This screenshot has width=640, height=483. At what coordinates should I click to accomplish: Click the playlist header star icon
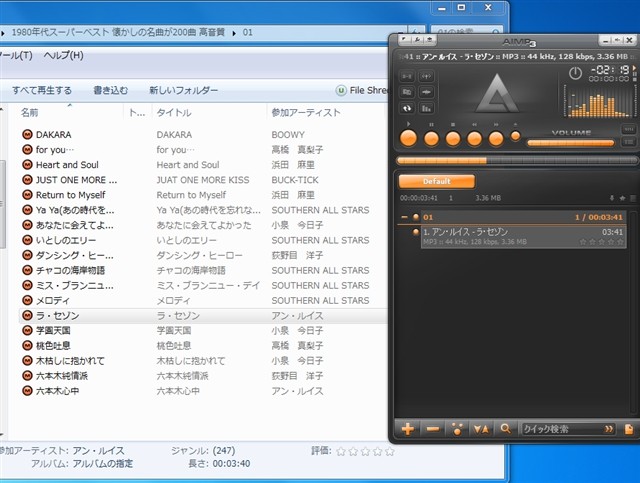click(622, 198)
